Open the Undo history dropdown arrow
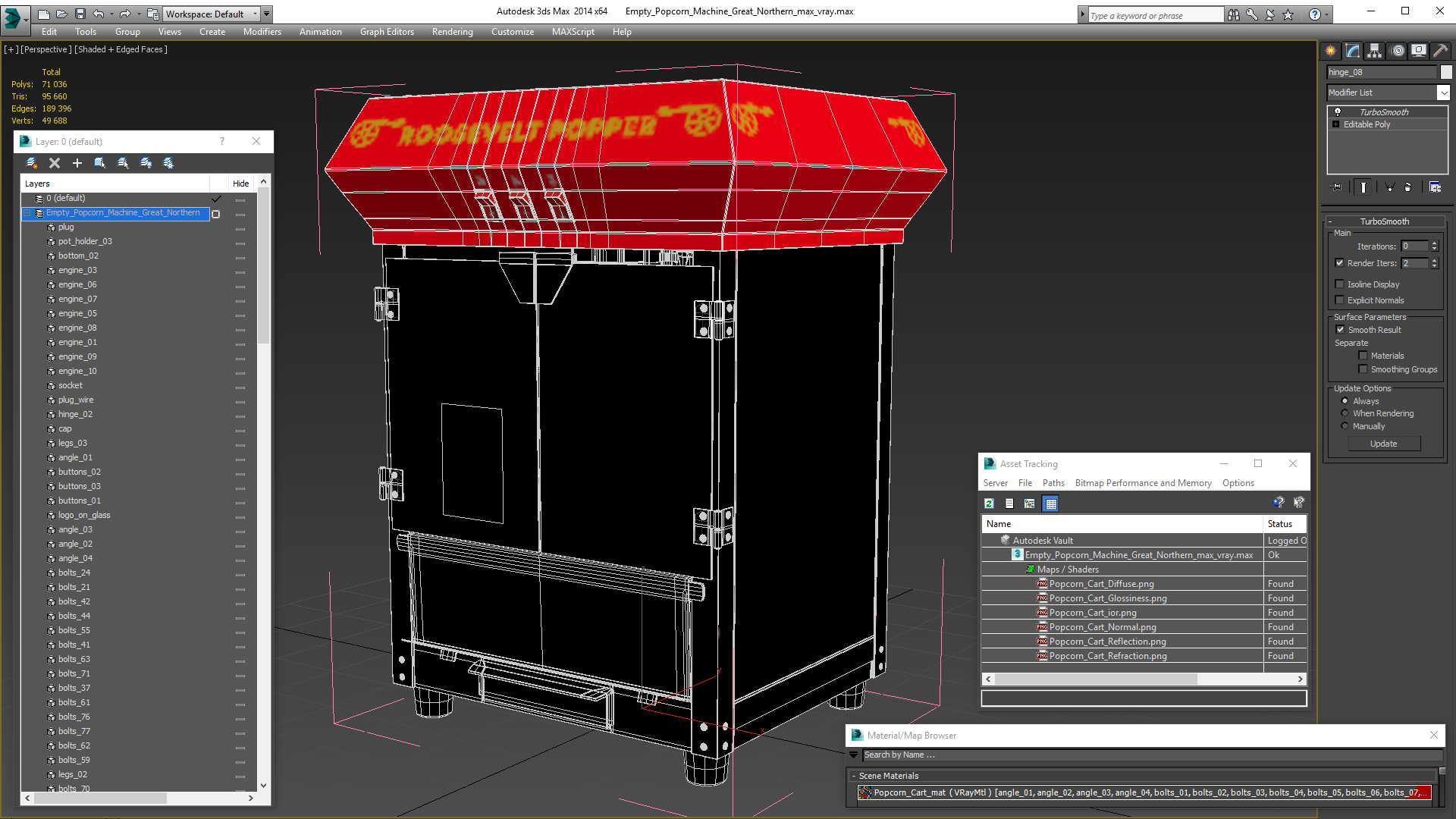The image size is (1456, 819). point(111,14)
